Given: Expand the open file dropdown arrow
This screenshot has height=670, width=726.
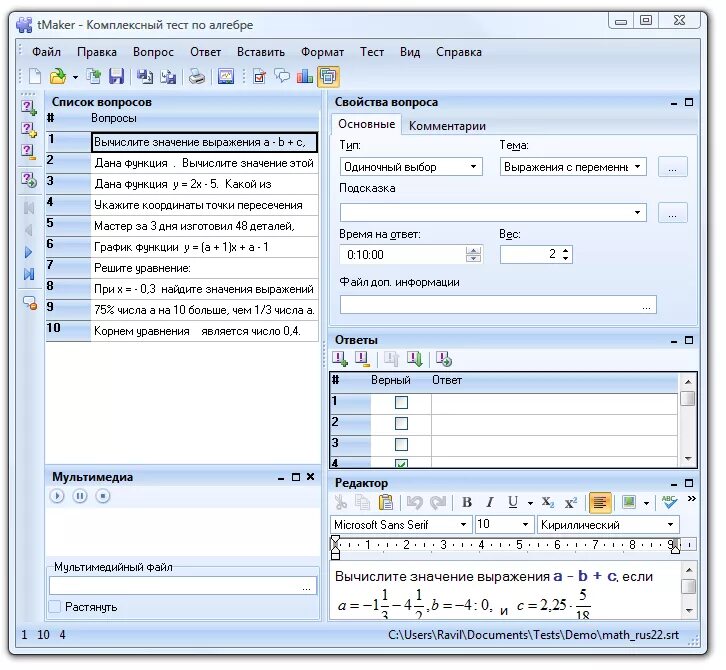Looking at the screenshot, I should (x=75, y=77).
